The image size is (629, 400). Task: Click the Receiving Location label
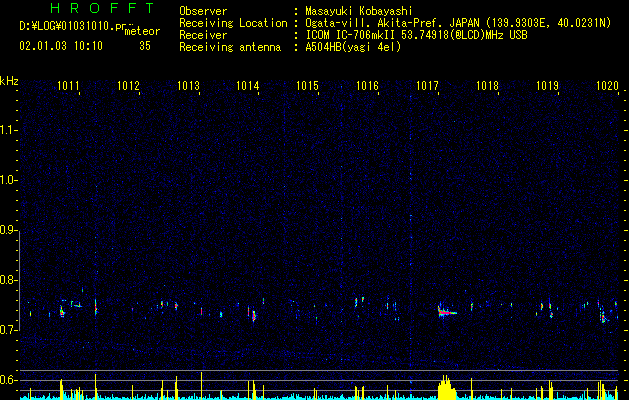(233, 23)
